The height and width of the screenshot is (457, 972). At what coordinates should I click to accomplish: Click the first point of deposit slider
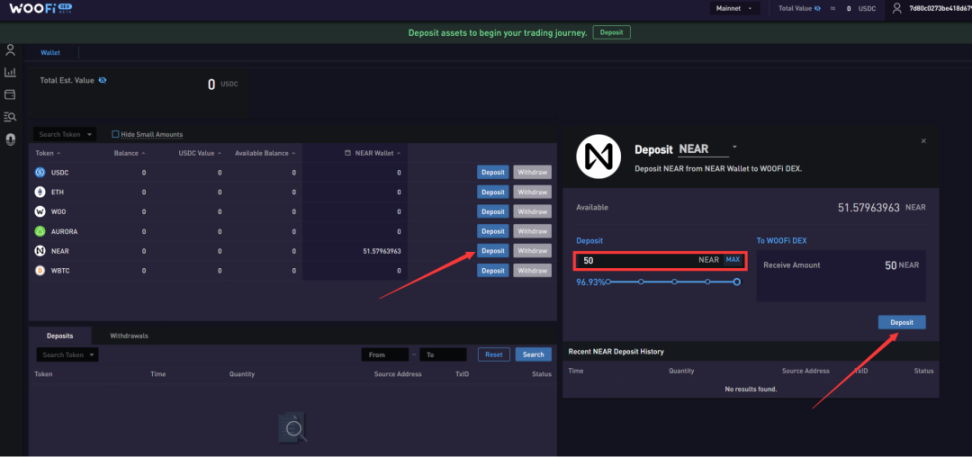tap(609, 282)
